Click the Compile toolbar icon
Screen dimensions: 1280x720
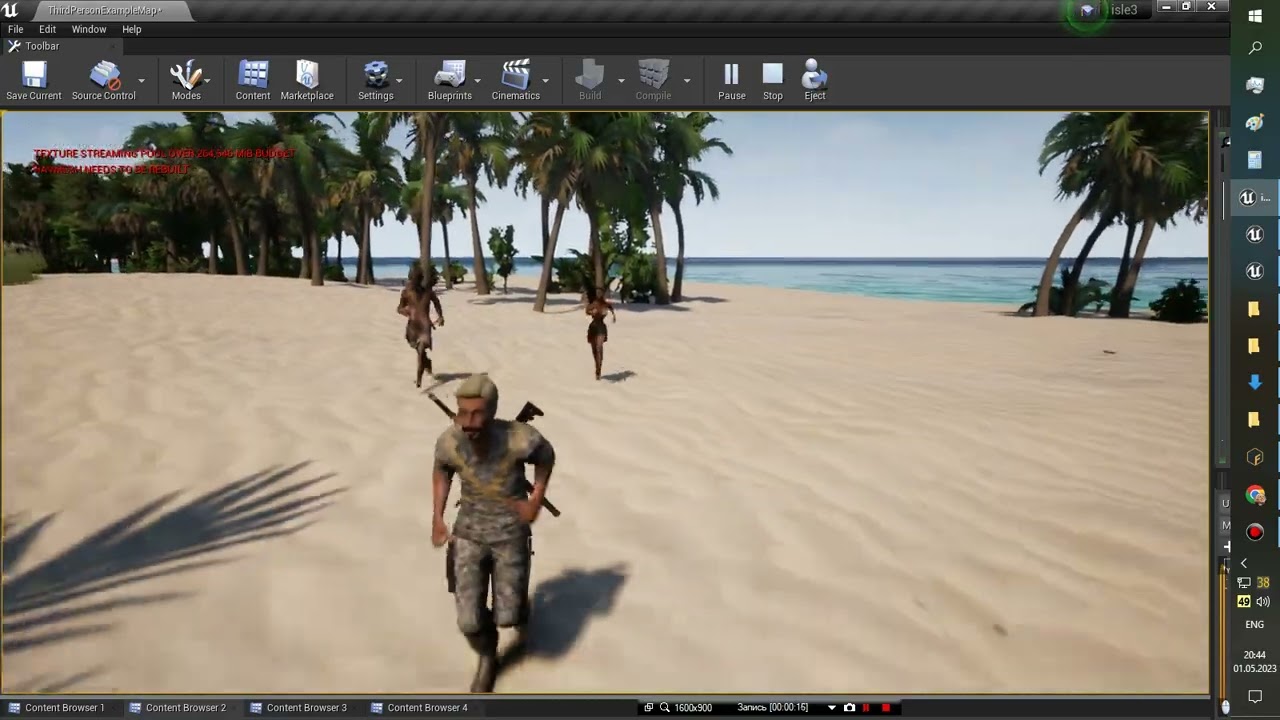[653, 80]
